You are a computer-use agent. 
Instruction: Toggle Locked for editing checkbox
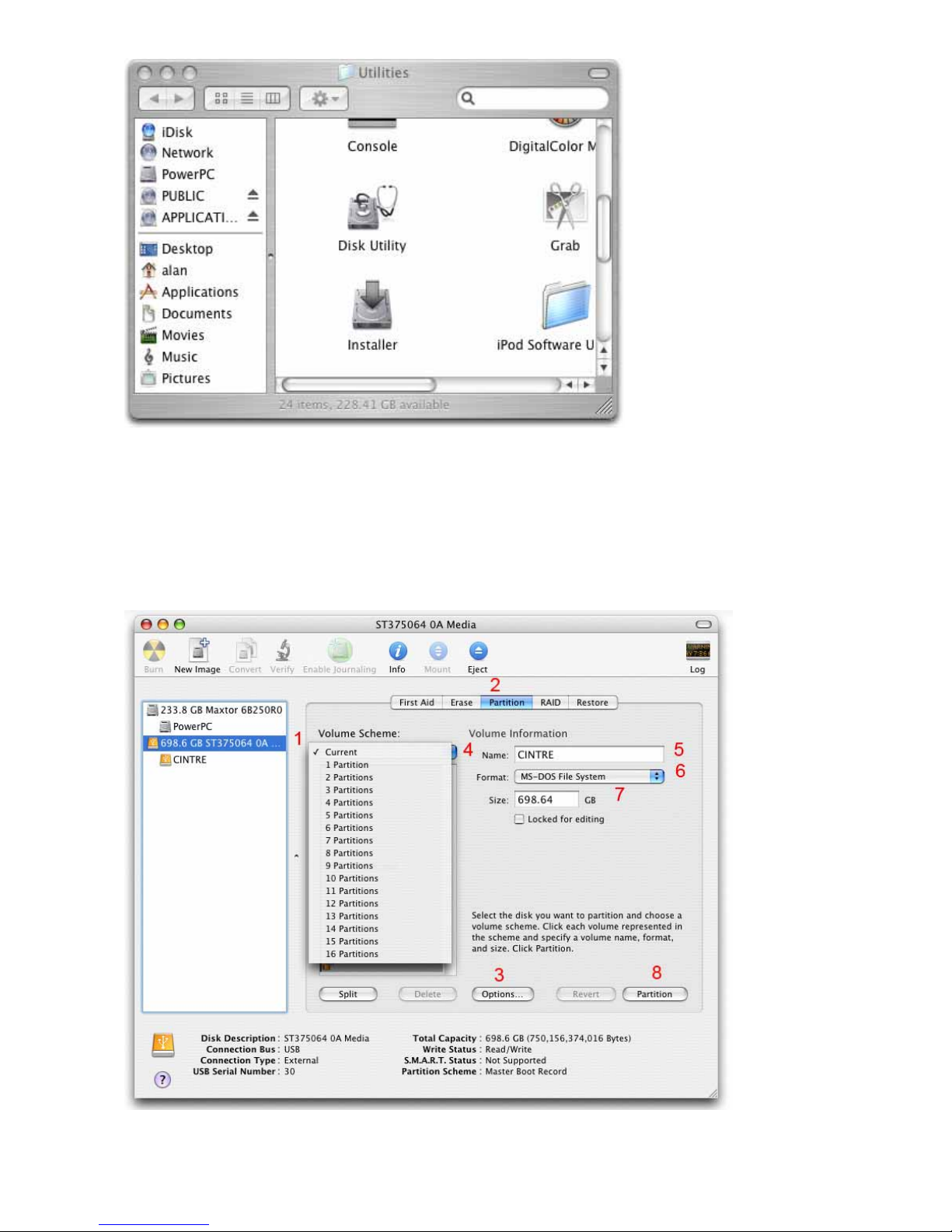click(519, 819)
